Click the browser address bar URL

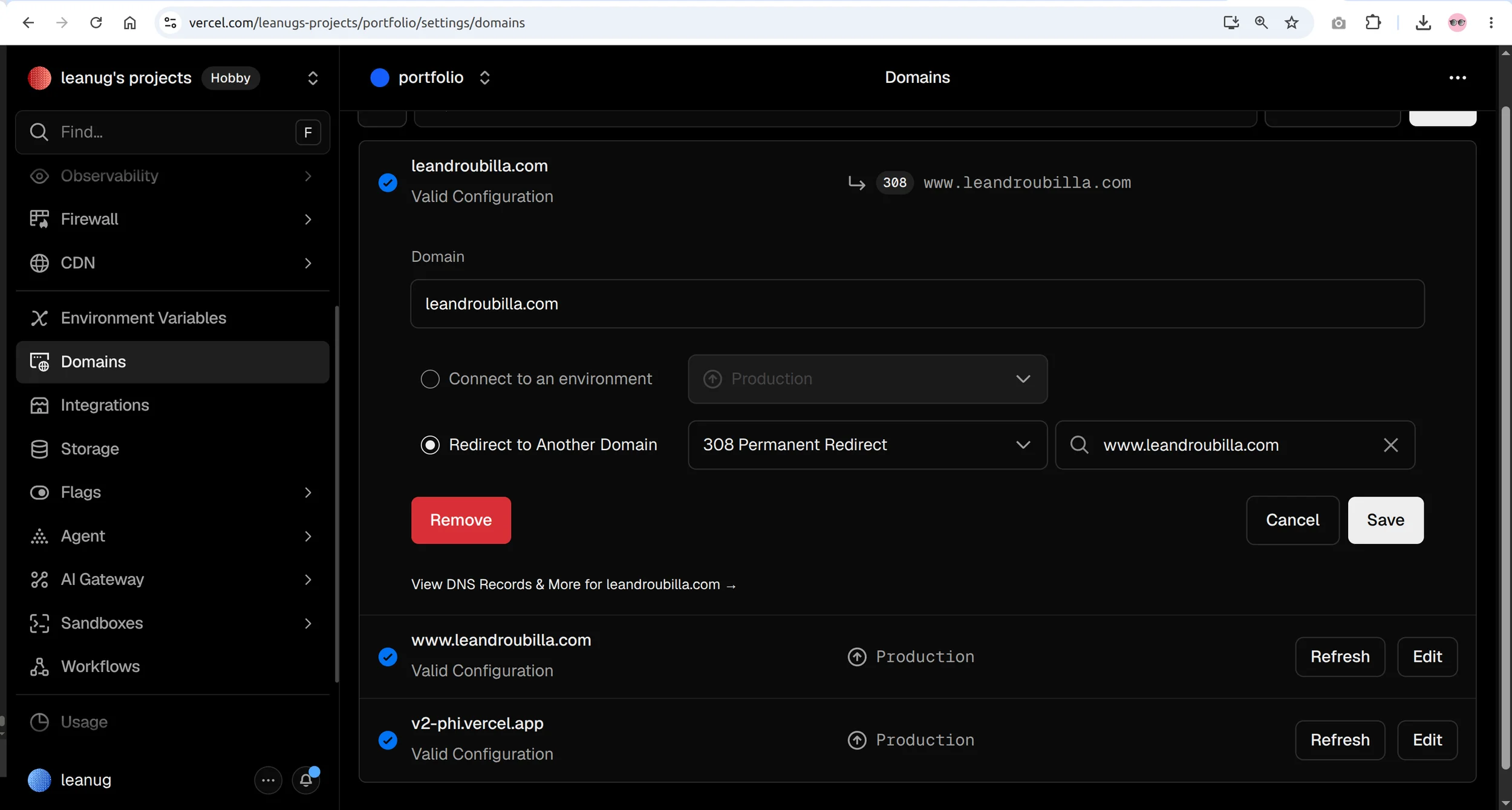tap(357, 23)
